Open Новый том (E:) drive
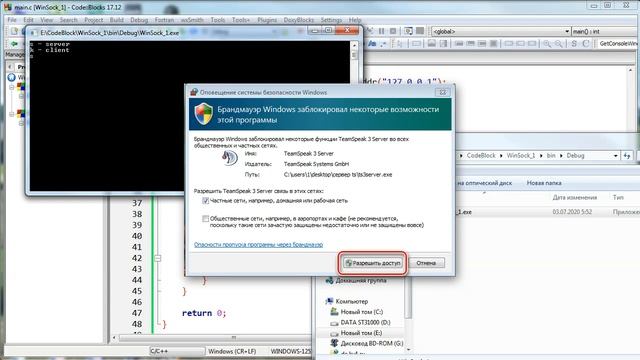The image size is (640, 360). point(356,333)
